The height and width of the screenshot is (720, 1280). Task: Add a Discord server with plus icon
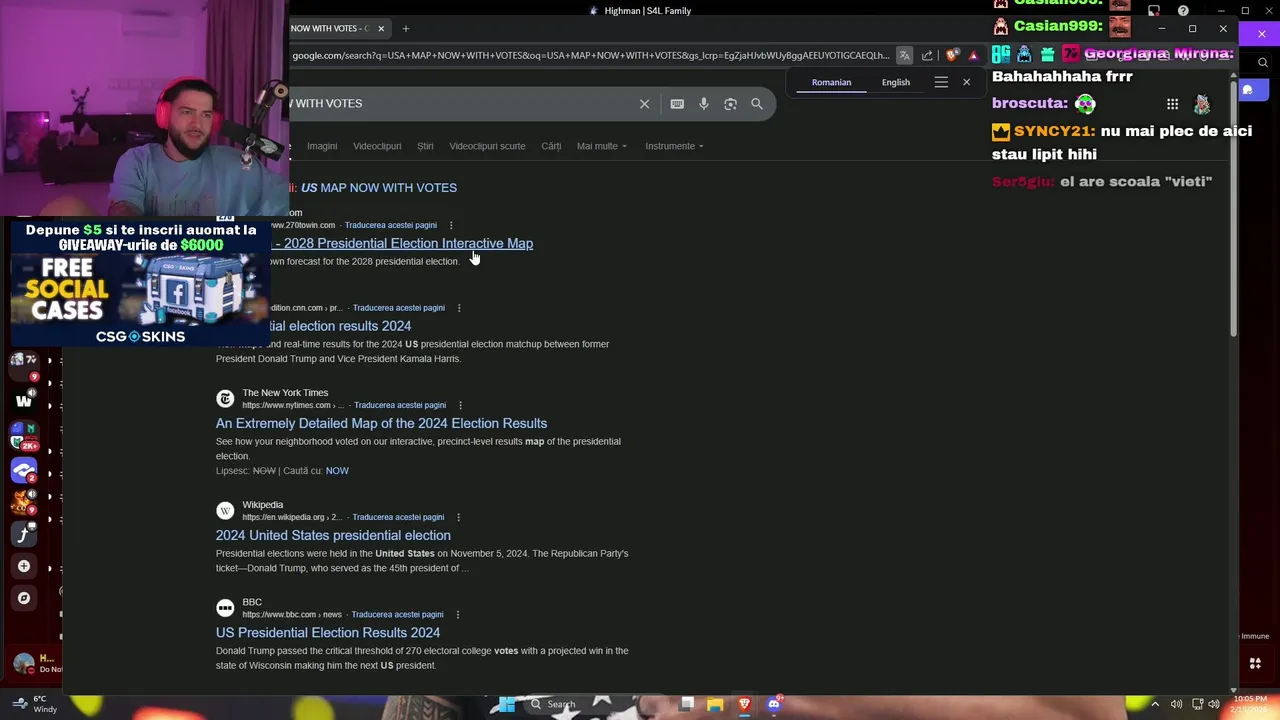point(24,566)
